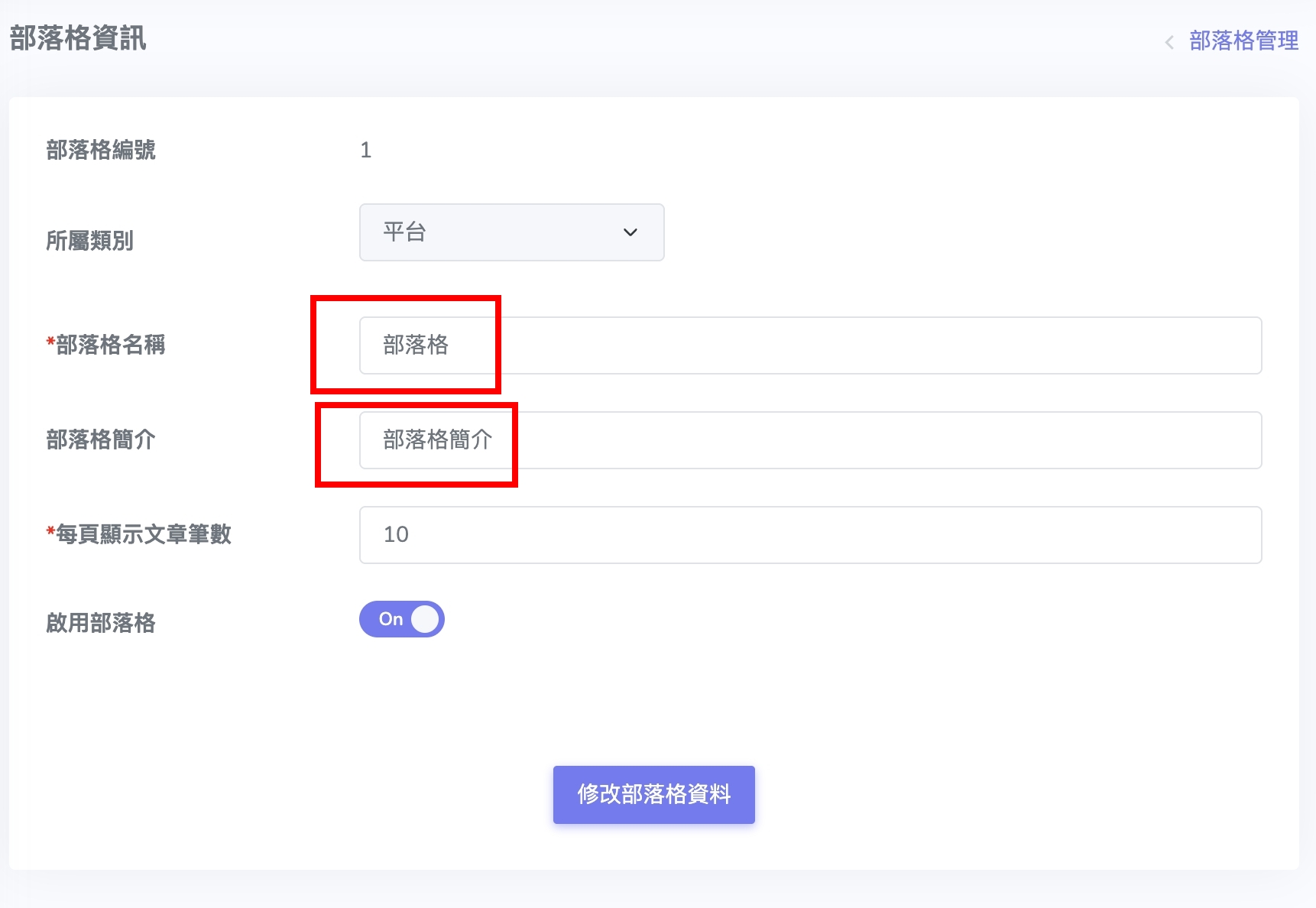The width and height of the screenshot is (1316, 908).
Task: Click the 平台 text in the category selector
Action: point(404,232)
